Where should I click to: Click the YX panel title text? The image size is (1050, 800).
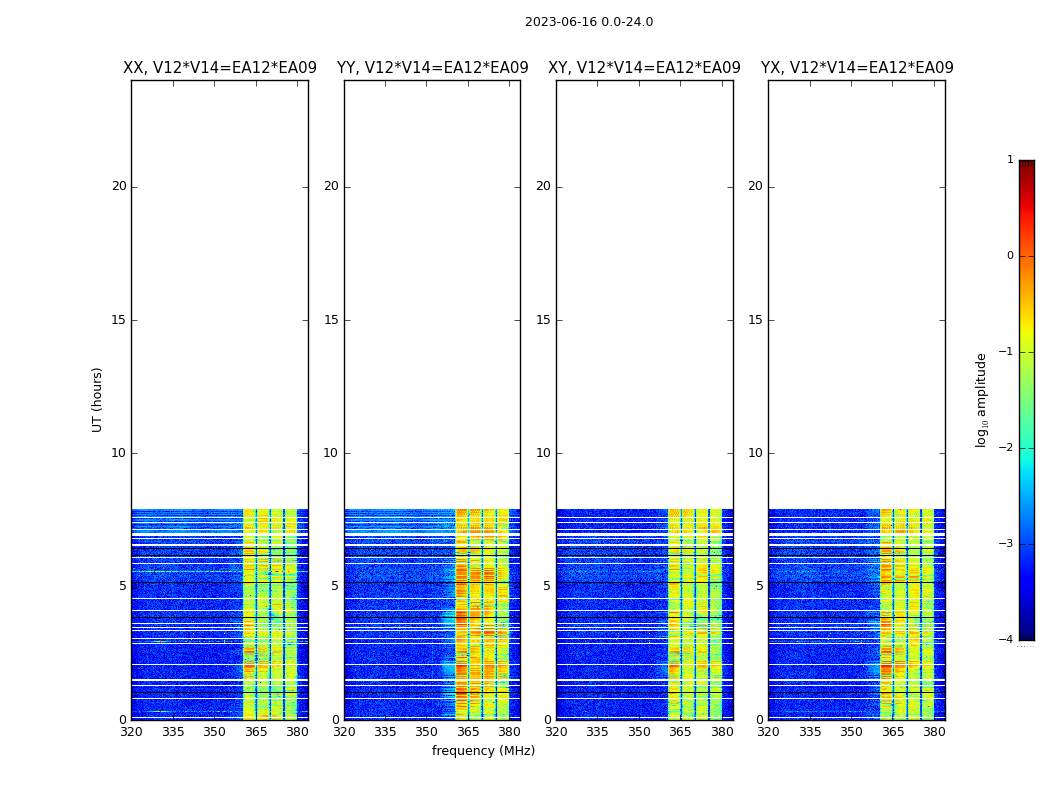pyautogui.click(x=856, y=68)
